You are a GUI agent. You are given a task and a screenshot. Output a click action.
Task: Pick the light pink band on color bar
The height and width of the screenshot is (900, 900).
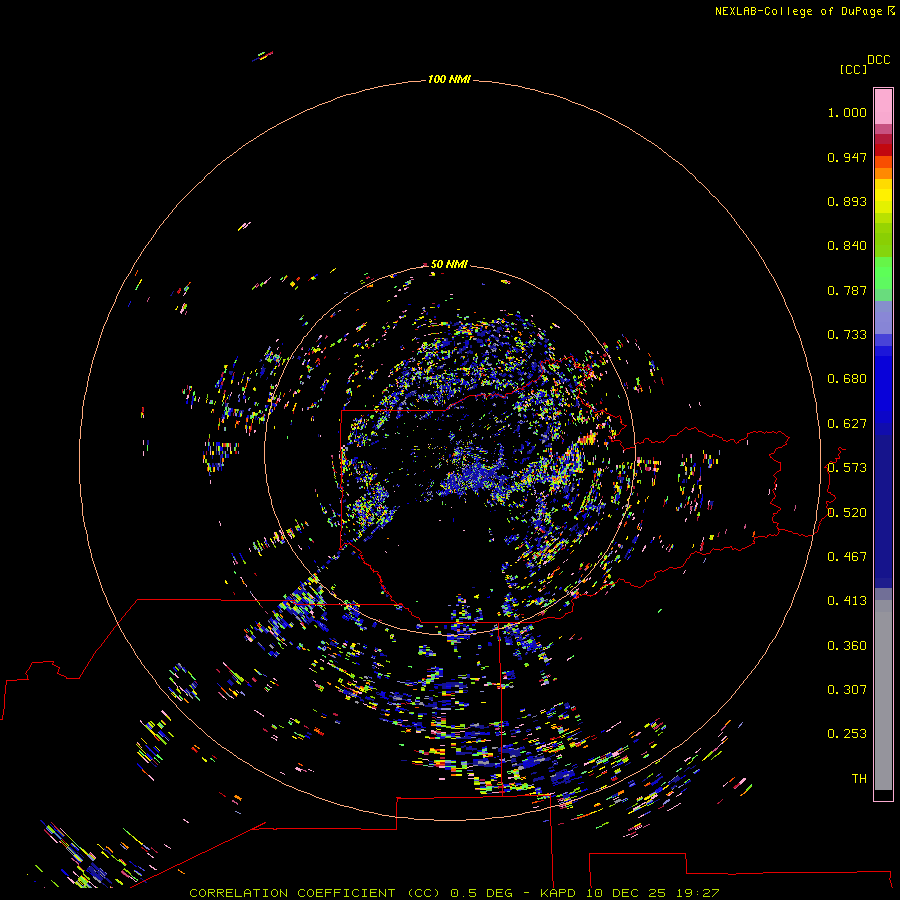coord(883,107)
